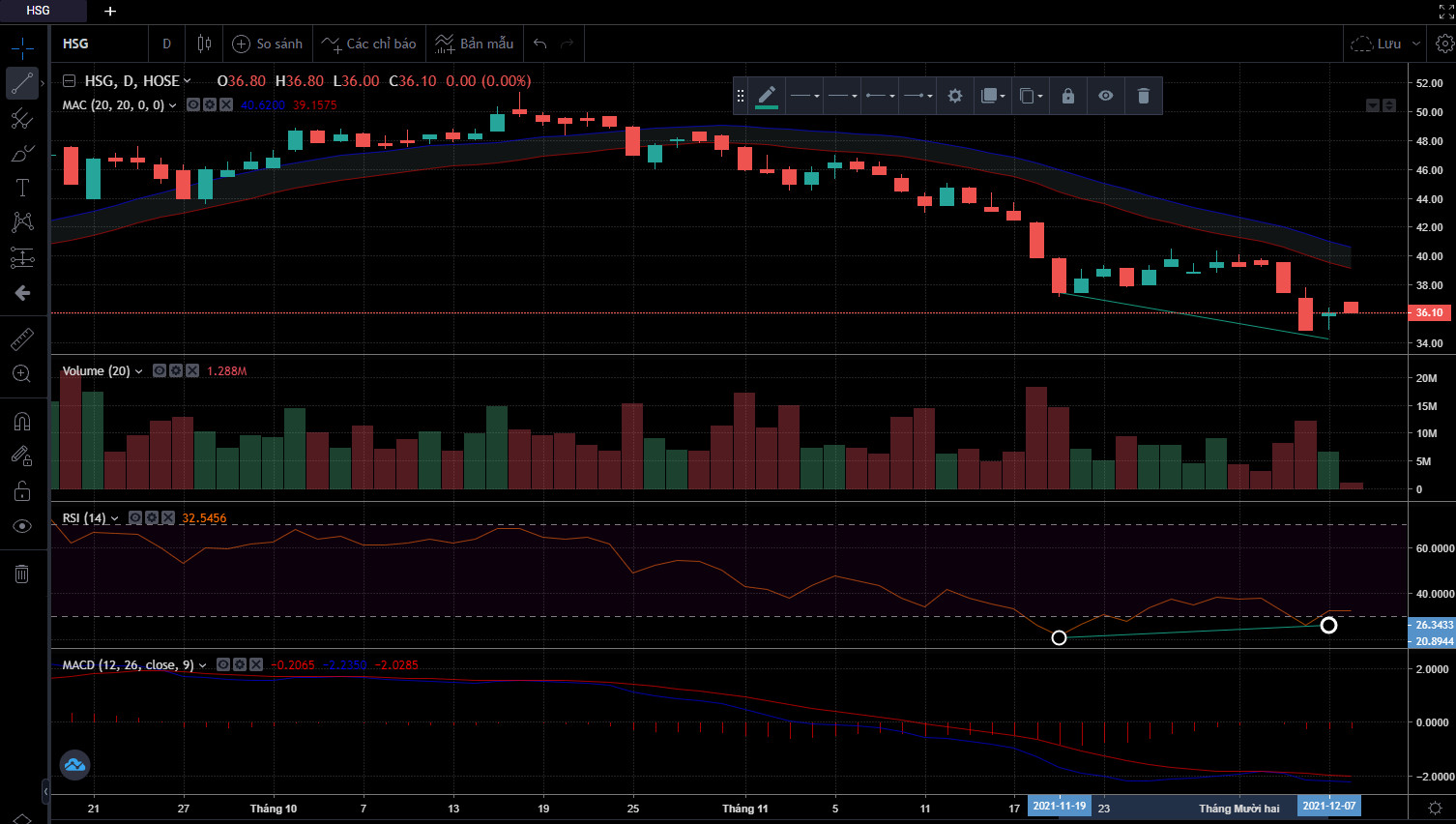Select the trend line drawing tool

click(22, 83)
